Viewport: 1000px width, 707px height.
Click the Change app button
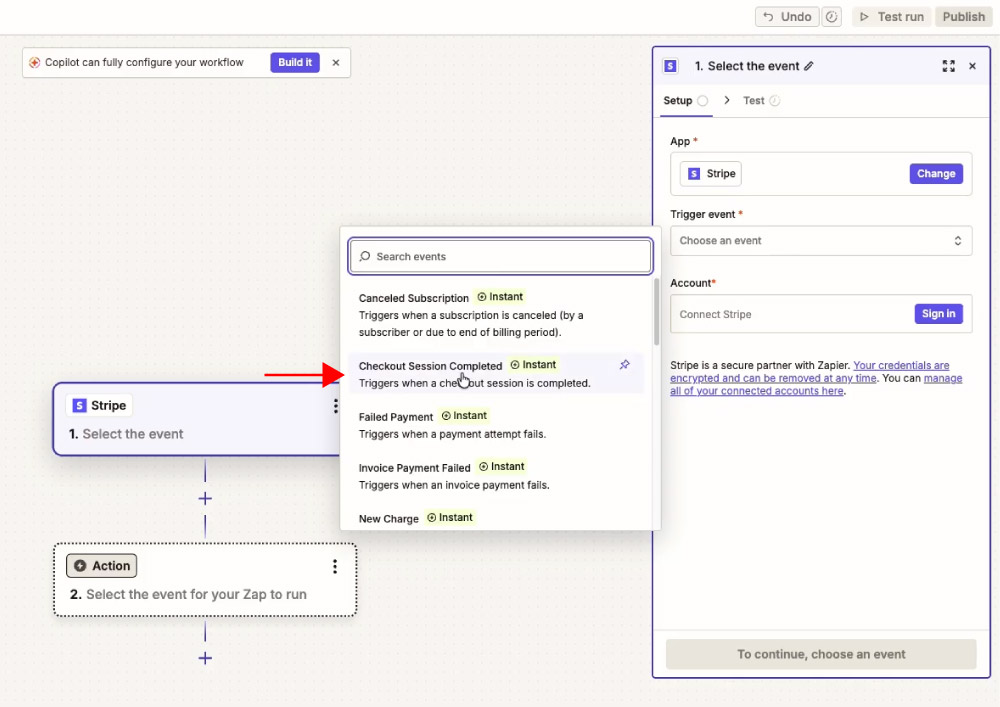936,173
